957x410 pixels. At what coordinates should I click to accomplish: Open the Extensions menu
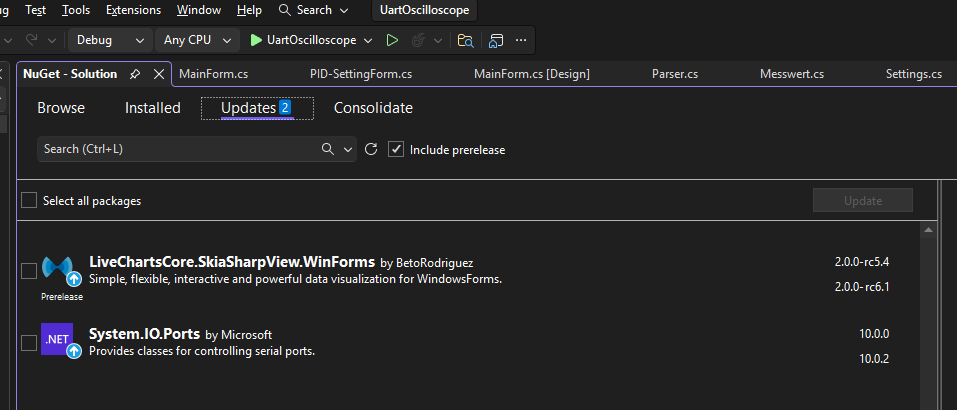pos(134,10)
